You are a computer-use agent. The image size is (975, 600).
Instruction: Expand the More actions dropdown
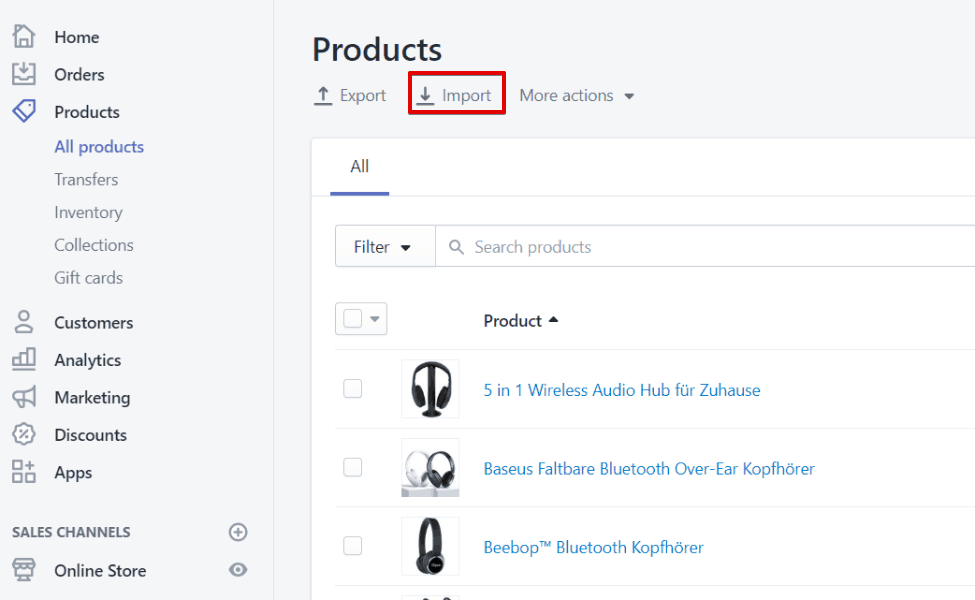coord(576,96)
